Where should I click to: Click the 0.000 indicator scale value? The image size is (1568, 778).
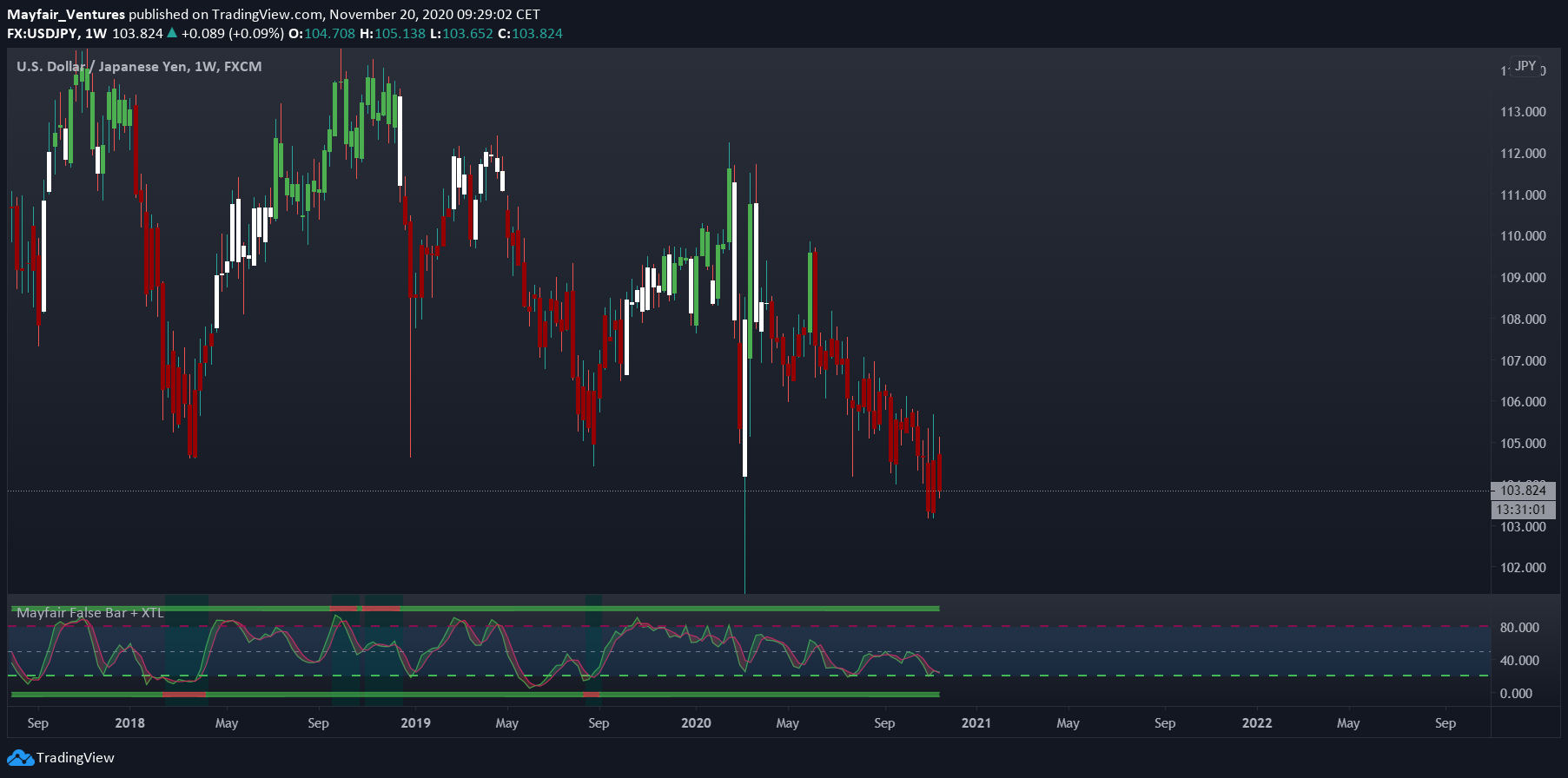click(x=1516, y=694)
